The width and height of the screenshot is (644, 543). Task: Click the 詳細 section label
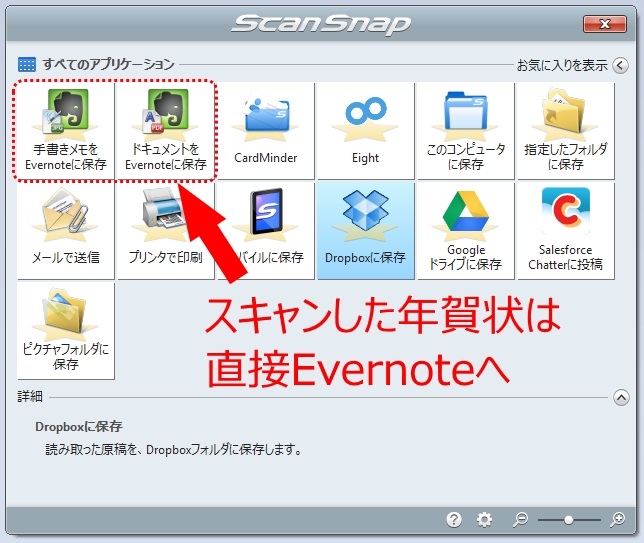click(x=30, y=396)
